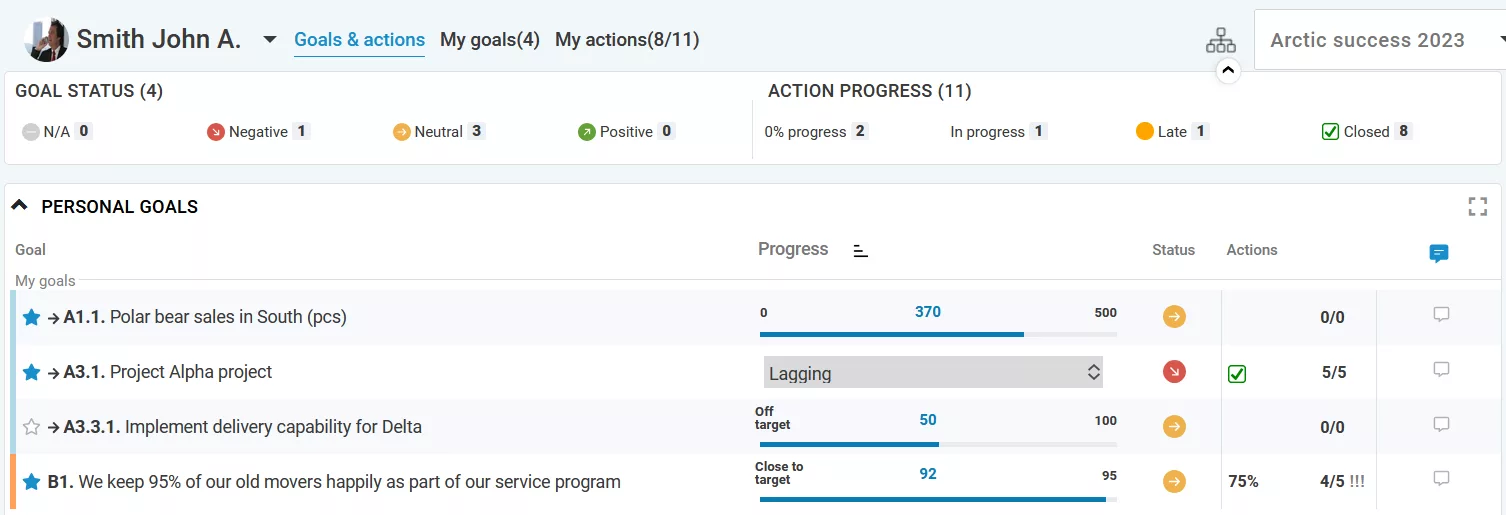Click the neutral status icon for B1 goal
1506x515 pixels.
pos(1174,482)
